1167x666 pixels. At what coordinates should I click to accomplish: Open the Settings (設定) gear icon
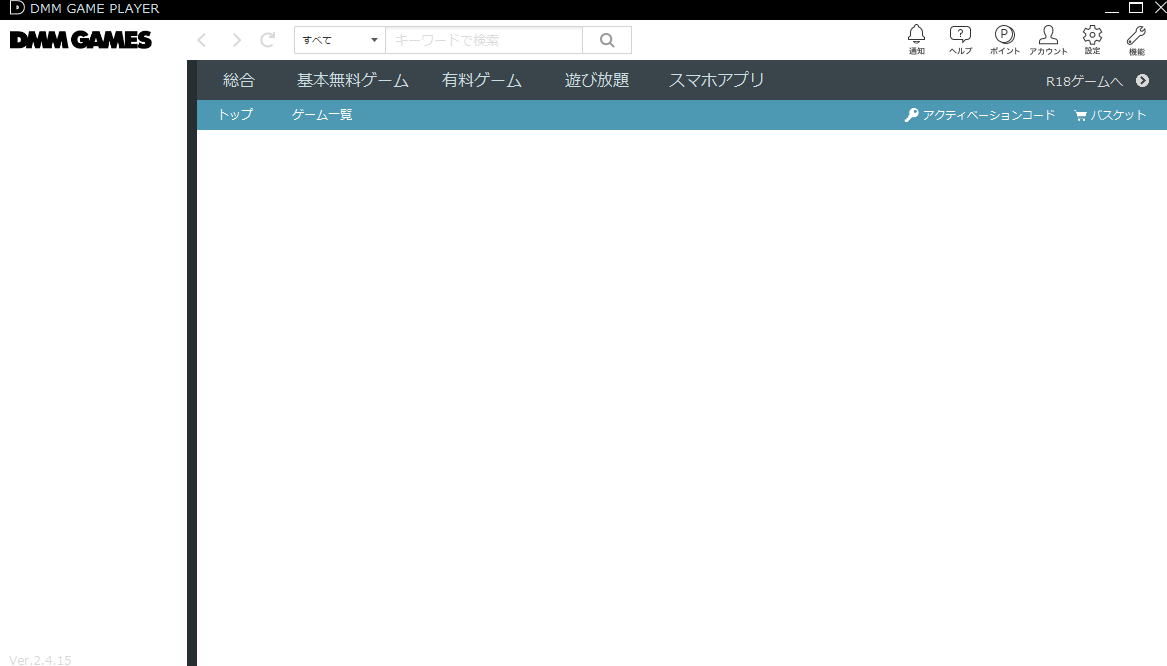pos(1092,39)
